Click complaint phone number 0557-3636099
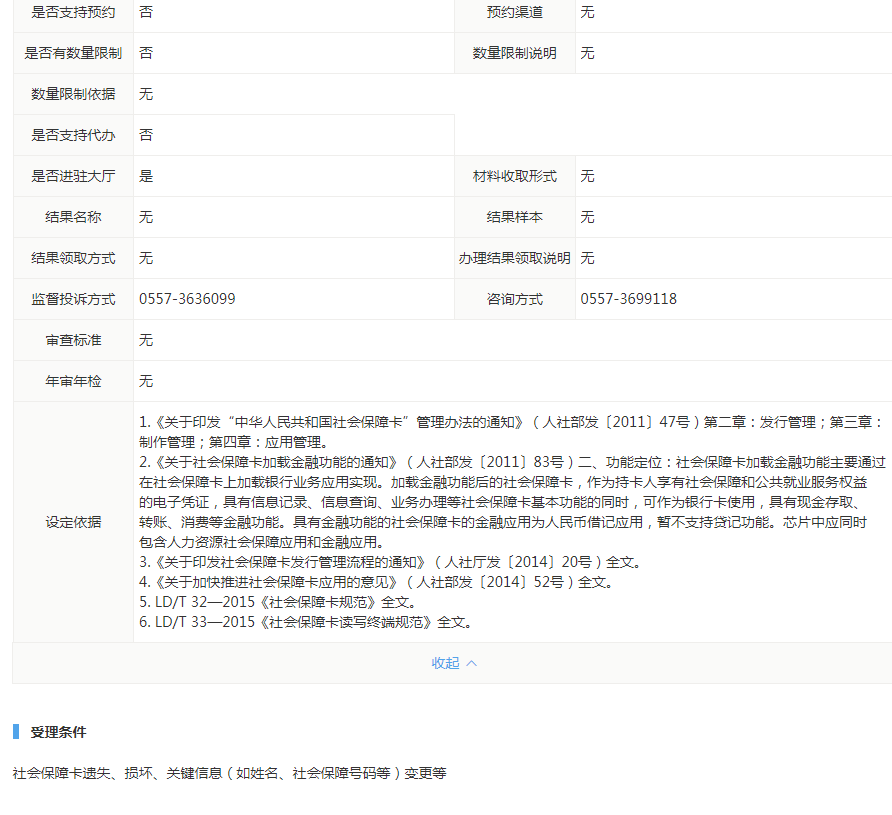This screenshot has height=815, width=892. click(187, 299)
